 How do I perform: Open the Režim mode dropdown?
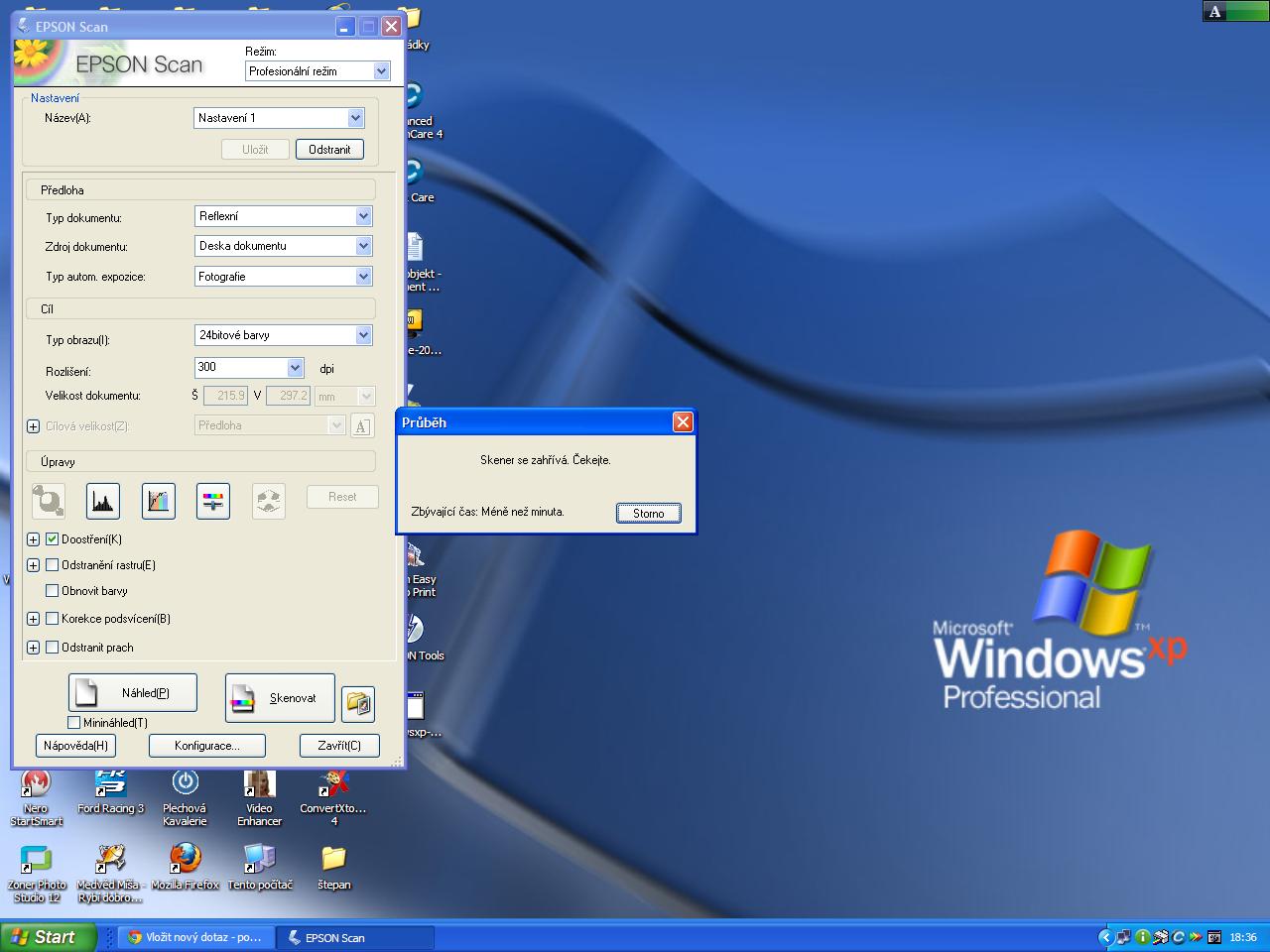pos(381,71)
